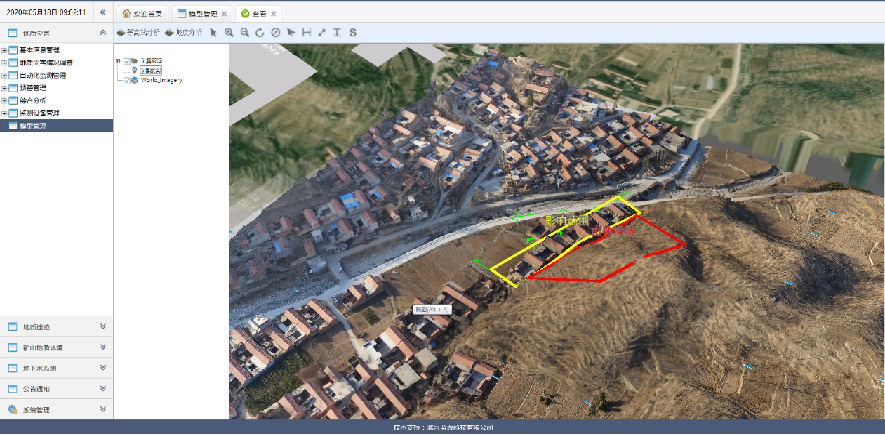This screenshot has height=435, width=885.
Task: Collapse the sidebar with the double-left arrow
Action: (x=102, y=12)
